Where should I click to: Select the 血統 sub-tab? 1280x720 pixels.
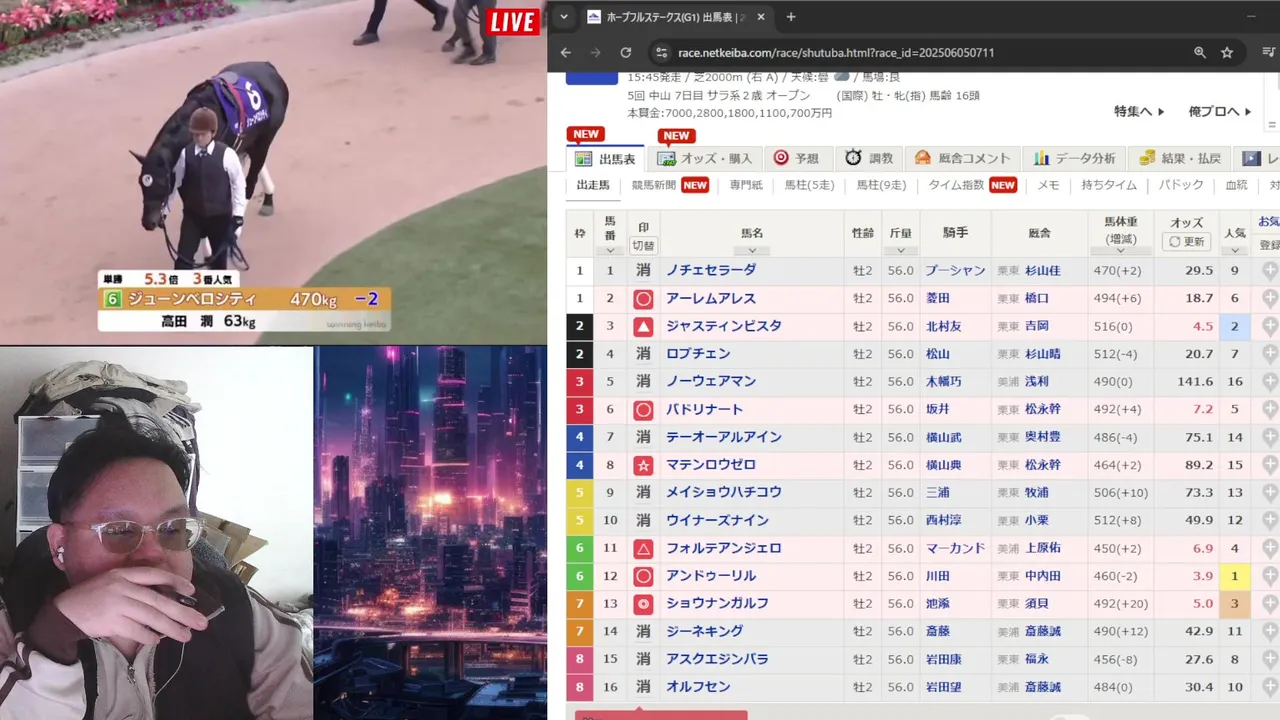click(x=1237, y=185)
